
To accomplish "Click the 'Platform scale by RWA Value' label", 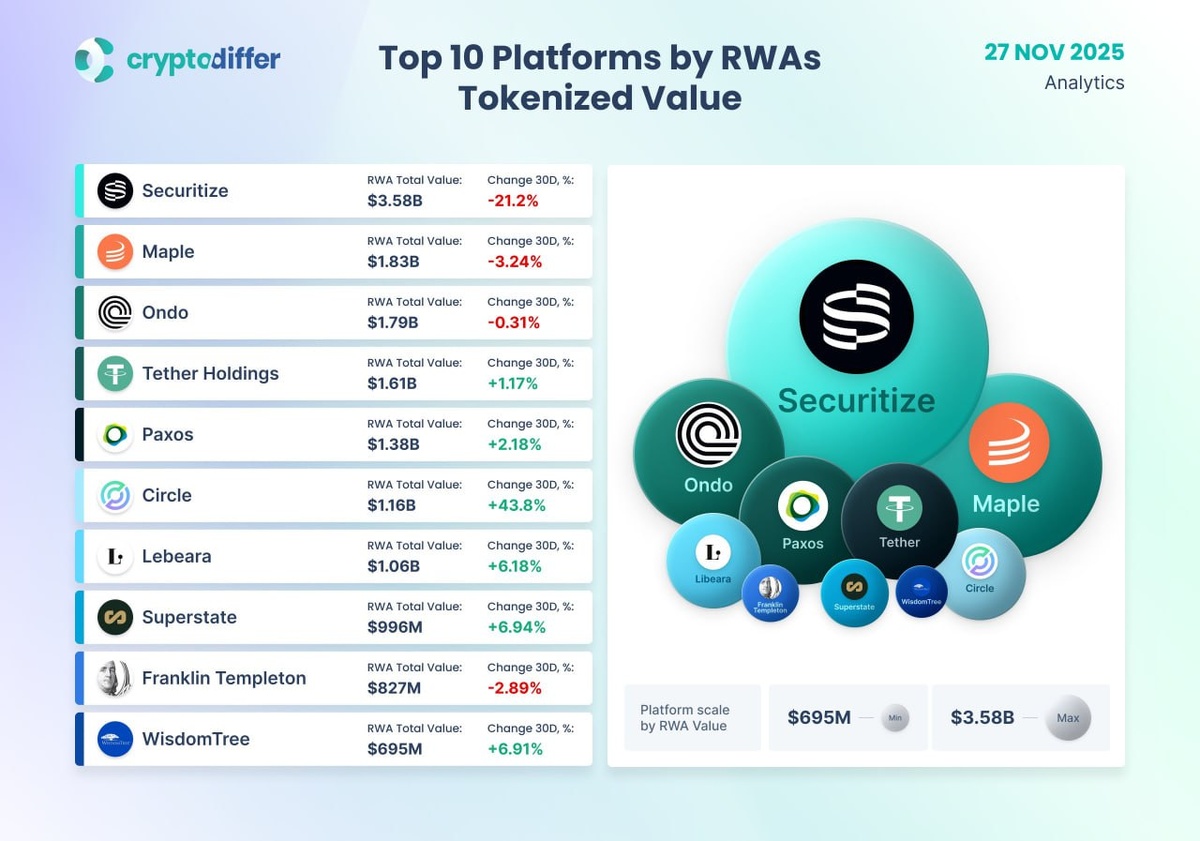I will [685, 718].
